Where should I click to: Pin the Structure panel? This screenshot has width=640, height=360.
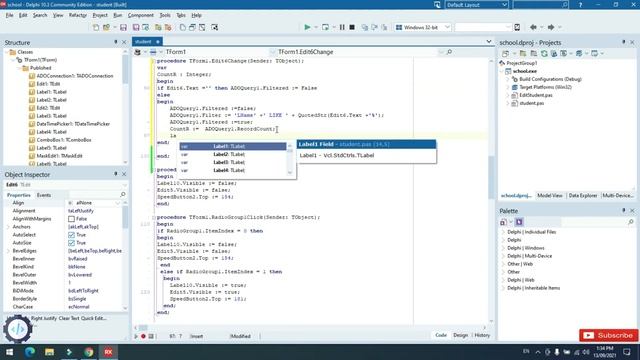pyautogui.click(x=116, y=42)
